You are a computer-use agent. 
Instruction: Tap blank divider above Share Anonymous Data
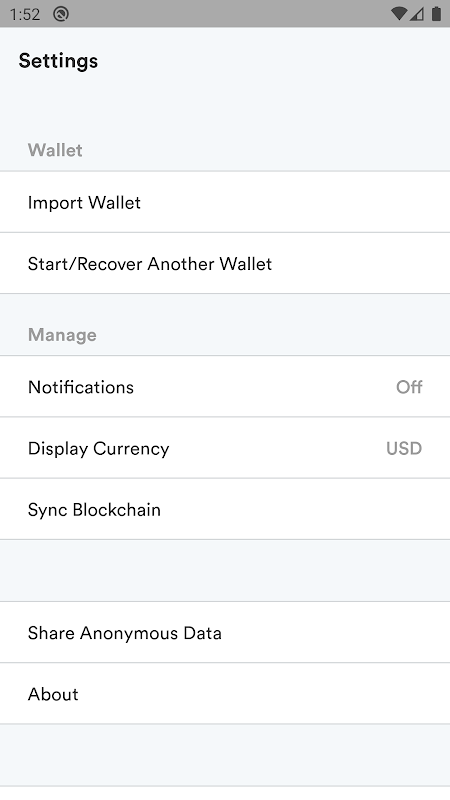pos(225,570)
